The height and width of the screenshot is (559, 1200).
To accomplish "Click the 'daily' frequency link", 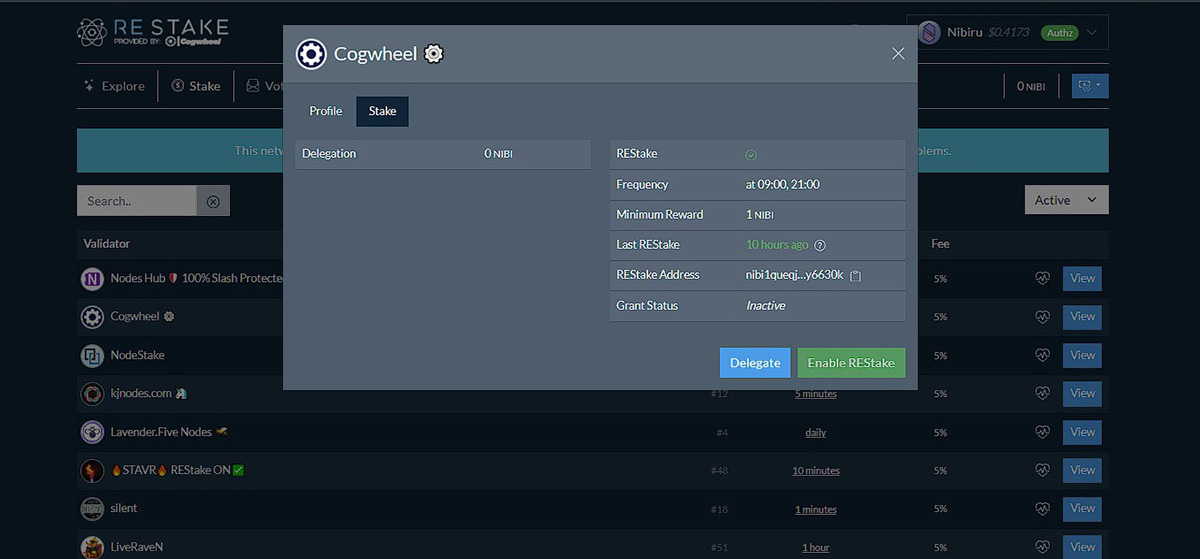I will click(x=816, y=433).
